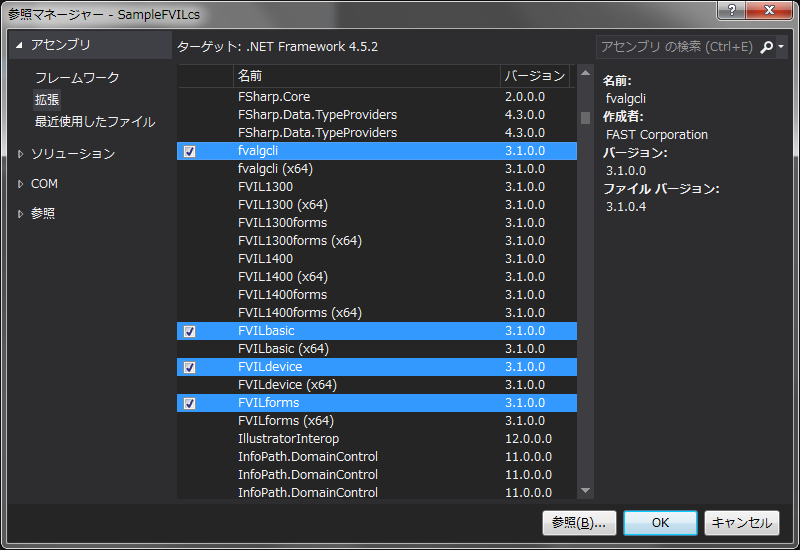Open the dialog help question mark button

point(731,10)
